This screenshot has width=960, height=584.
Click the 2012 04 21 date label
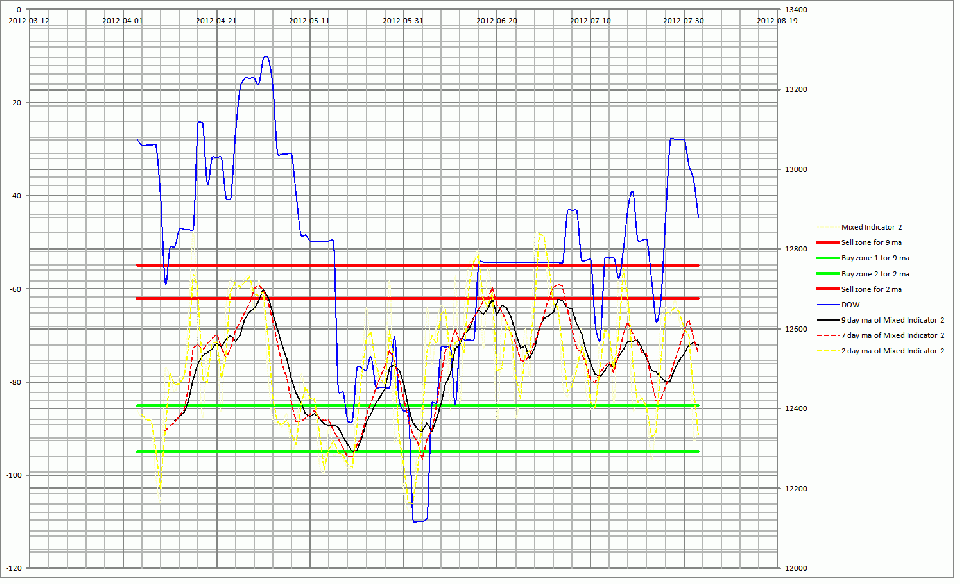pyautogui.click(x=216, y=20)
